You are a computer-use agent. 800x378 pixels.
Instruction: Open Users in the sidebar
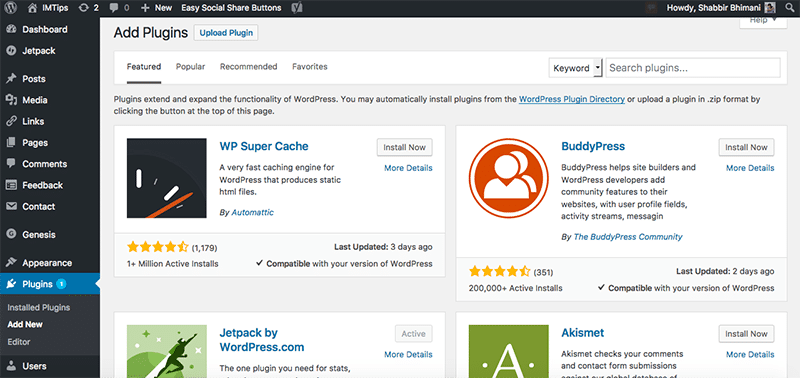[50, 366]
